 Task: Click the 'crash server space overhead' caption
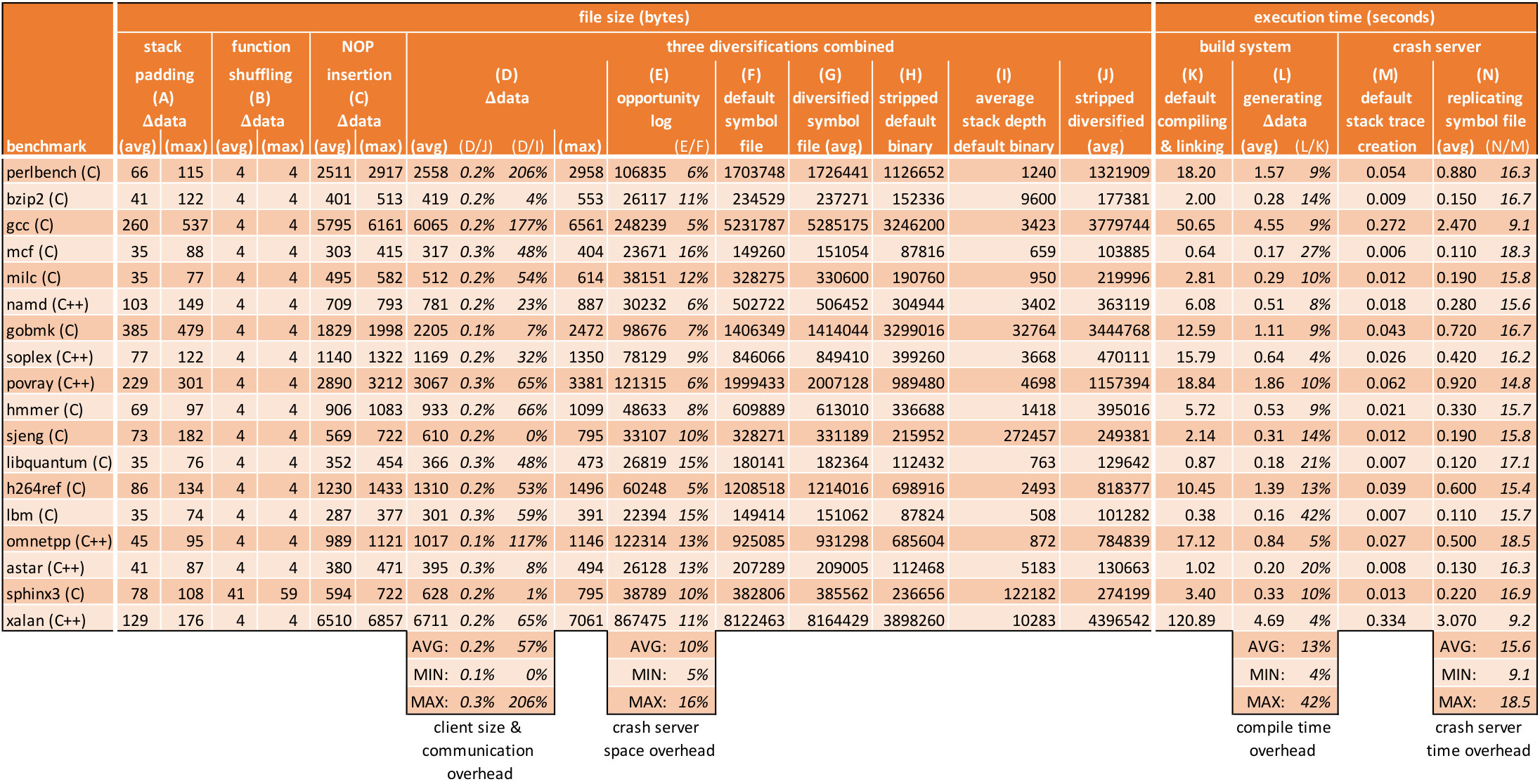659,739
